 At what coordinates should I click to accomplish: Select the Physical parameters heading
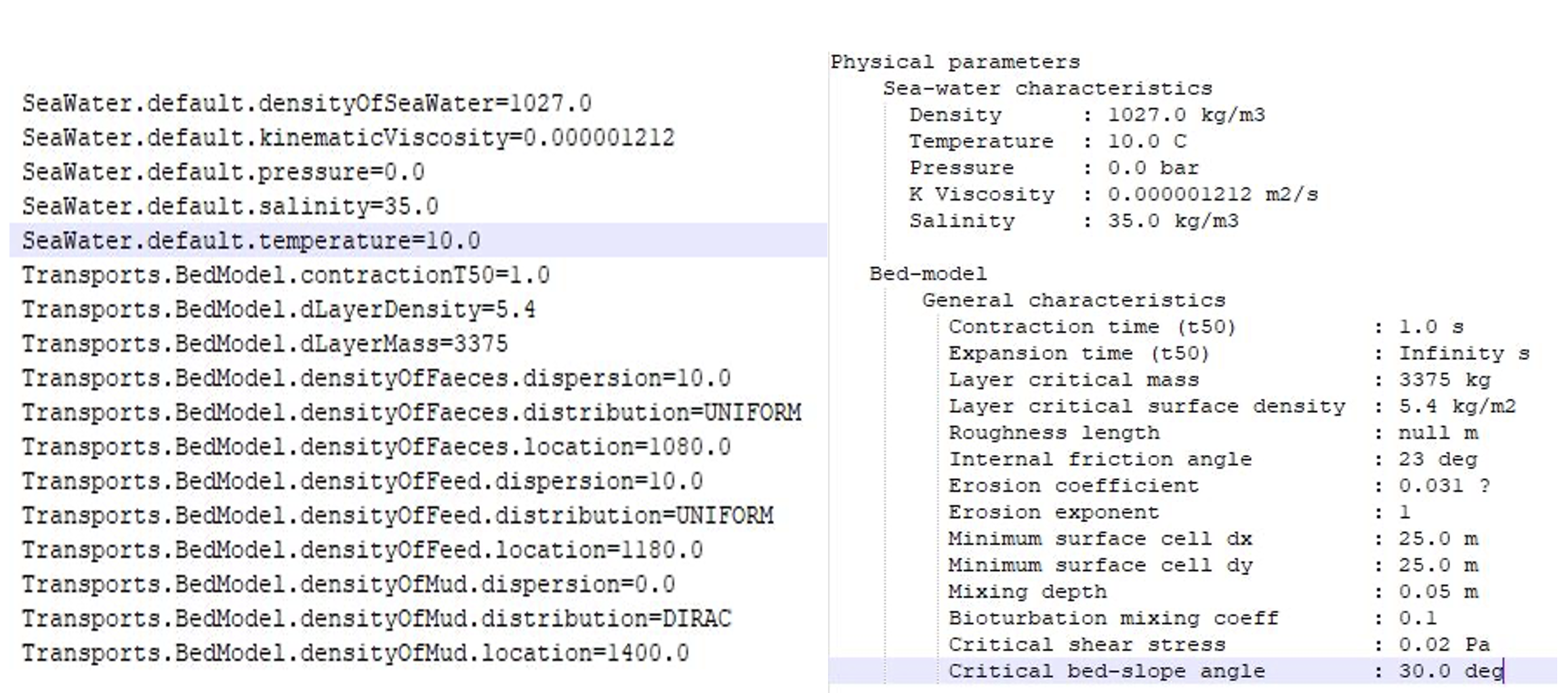[x=955, y=62]
